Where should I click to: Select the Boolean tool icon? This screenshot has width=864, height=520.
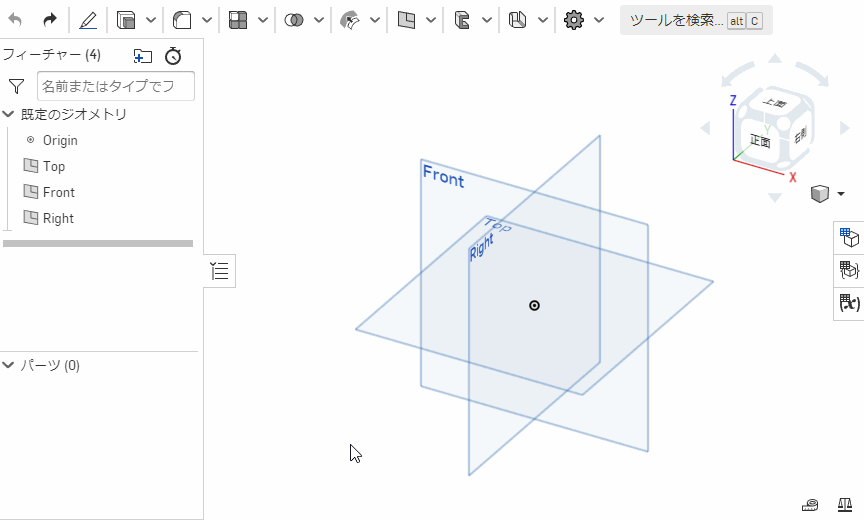coord(294,20)
